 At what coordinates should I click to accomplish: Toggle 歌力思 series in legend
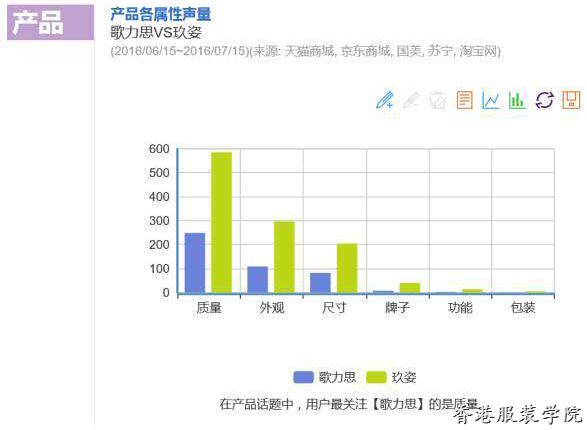(324, 377)
